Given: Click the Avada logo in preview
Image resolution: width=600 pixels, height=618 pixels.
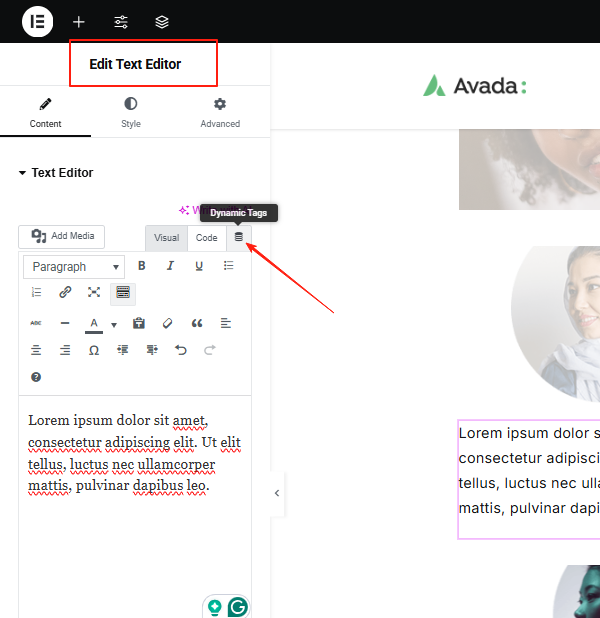Looking at the screenshot, I should tap(475, 86).
